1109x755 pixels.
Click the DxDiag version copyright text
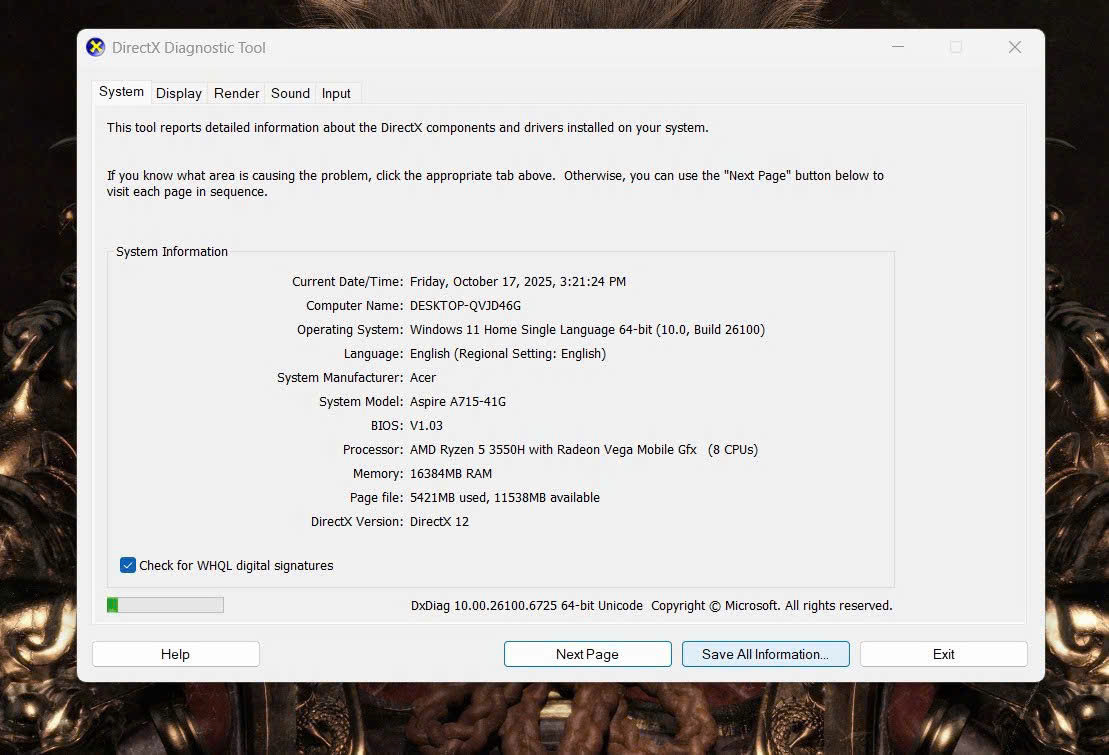click(x=651, y=606)
